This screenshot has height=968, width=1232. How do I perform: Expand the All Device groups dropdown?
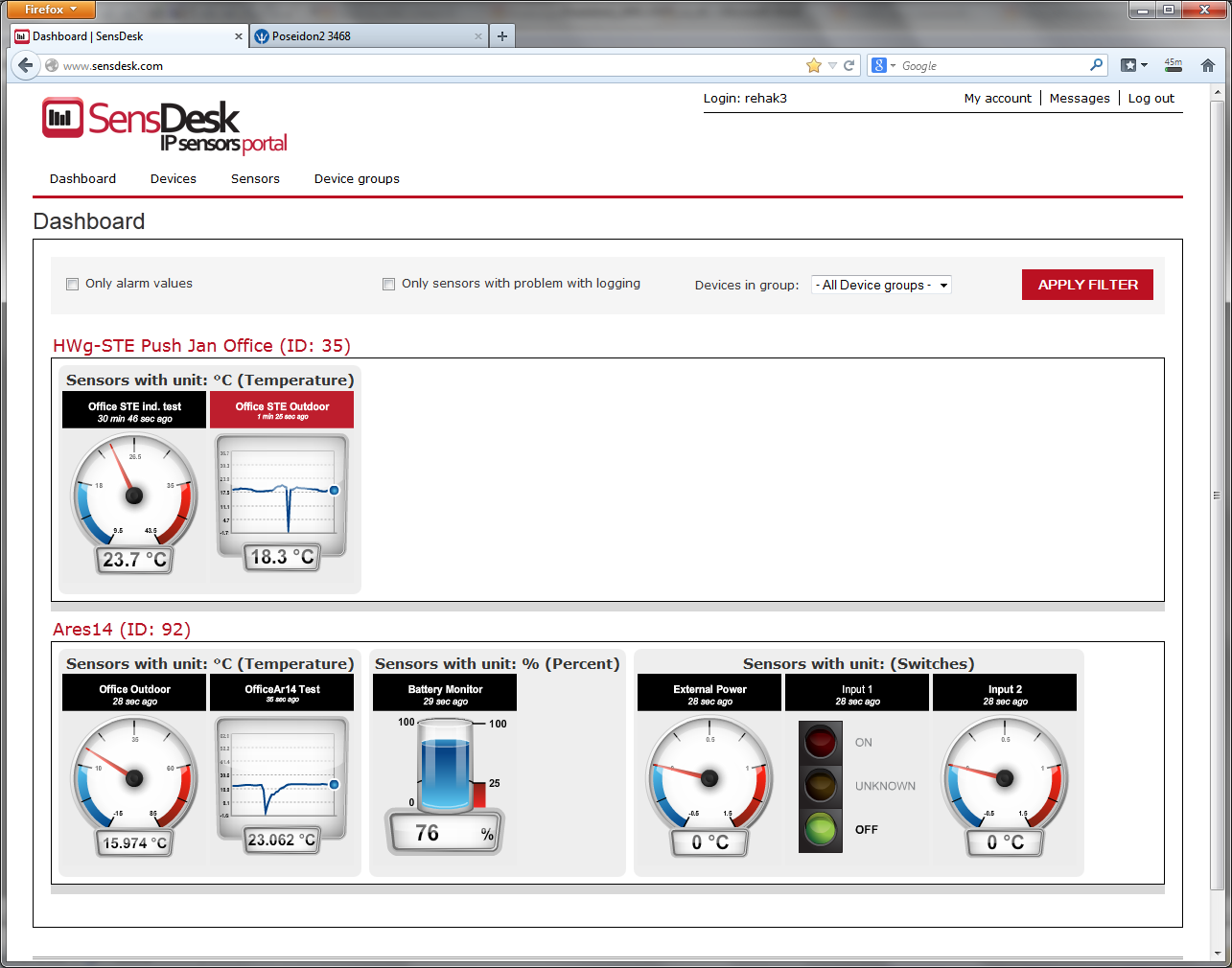(881, 285)
